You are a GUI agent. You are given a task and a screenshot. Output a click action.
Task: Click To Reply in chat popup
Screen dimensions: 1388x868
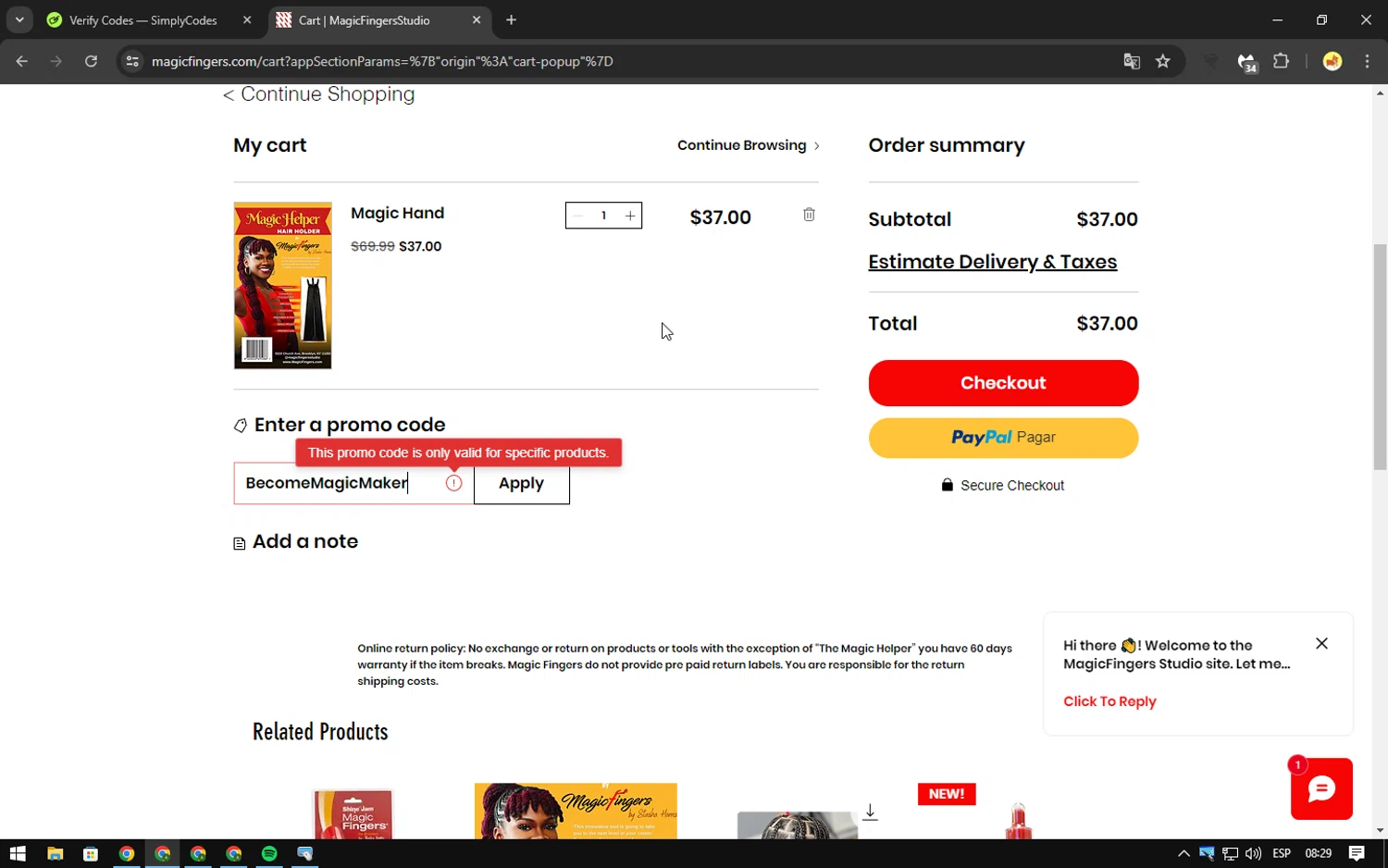pos(1109,701)
